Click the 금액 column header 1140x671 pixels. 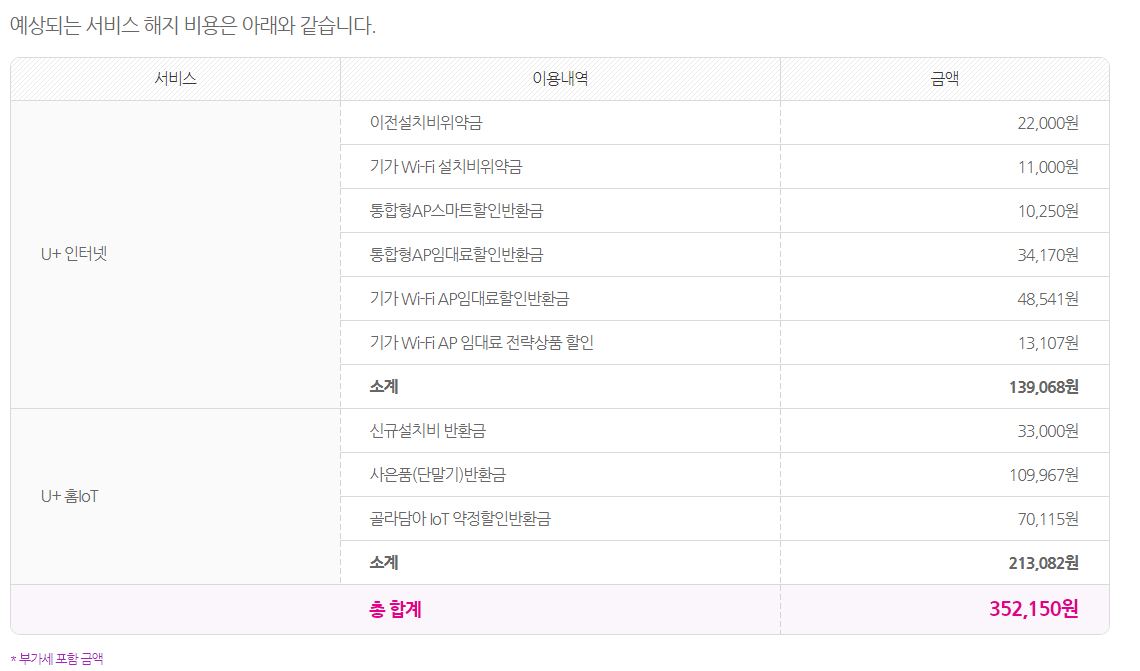(944, 79)
